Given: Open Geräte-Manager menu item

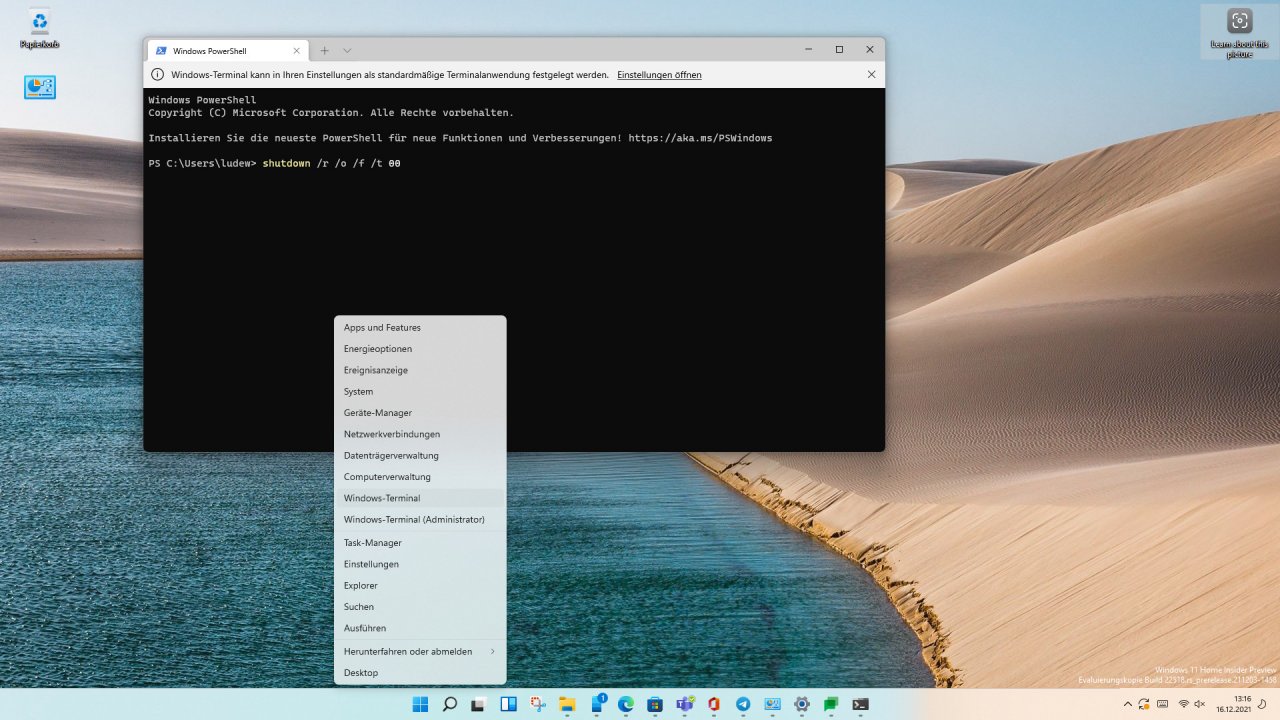Looking at the screenshot, I should tap(420, 413).
